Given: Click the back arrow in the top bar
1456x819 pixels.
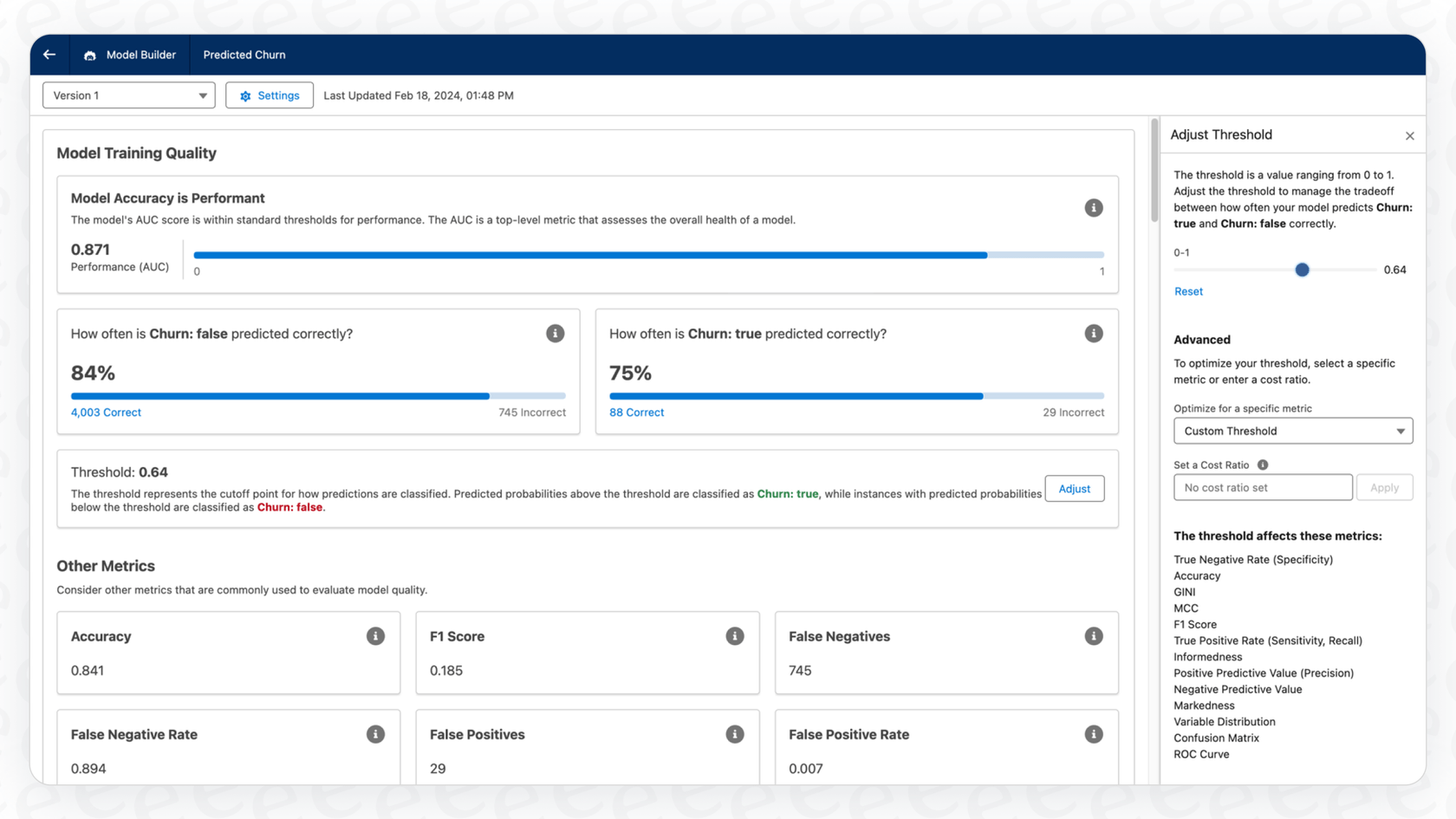Looking at the screenshot, I should pos(49,54).
